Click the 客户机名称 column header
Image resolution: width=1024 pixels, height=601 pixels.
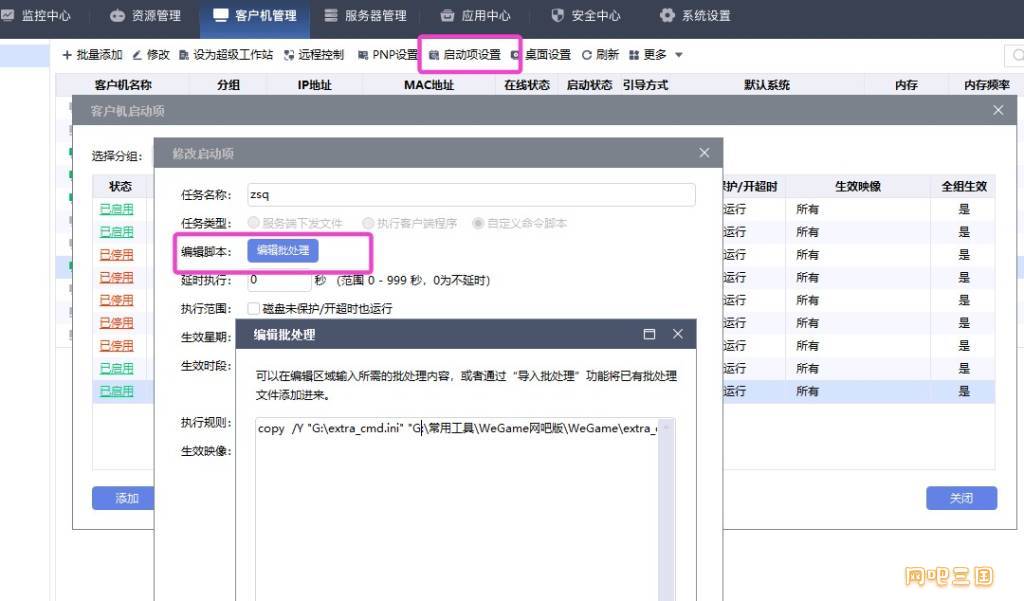pyautogui.click(x=123, y=85)
